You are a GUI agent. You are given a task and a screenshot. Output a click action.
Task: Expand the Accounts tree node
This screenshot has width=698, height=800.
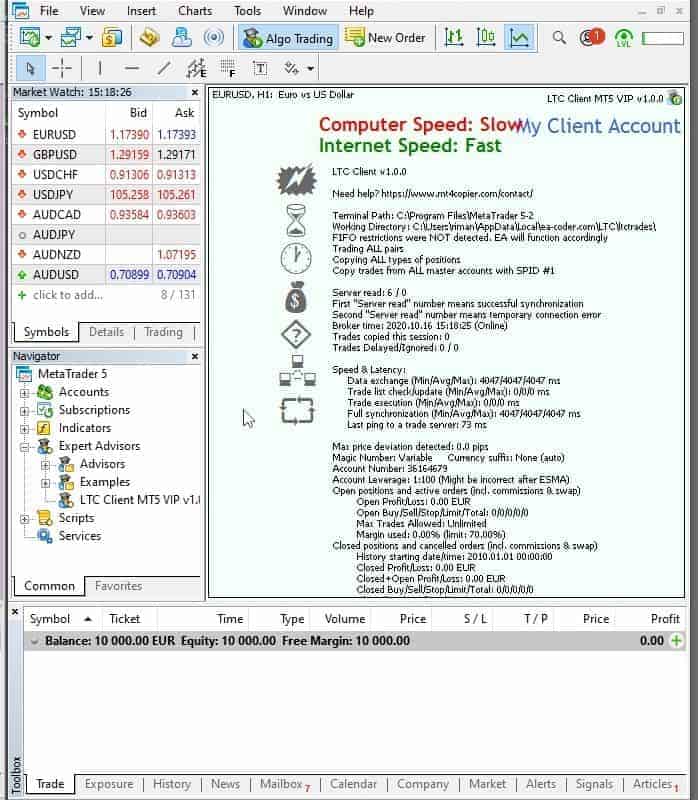(x=24, y=393)
